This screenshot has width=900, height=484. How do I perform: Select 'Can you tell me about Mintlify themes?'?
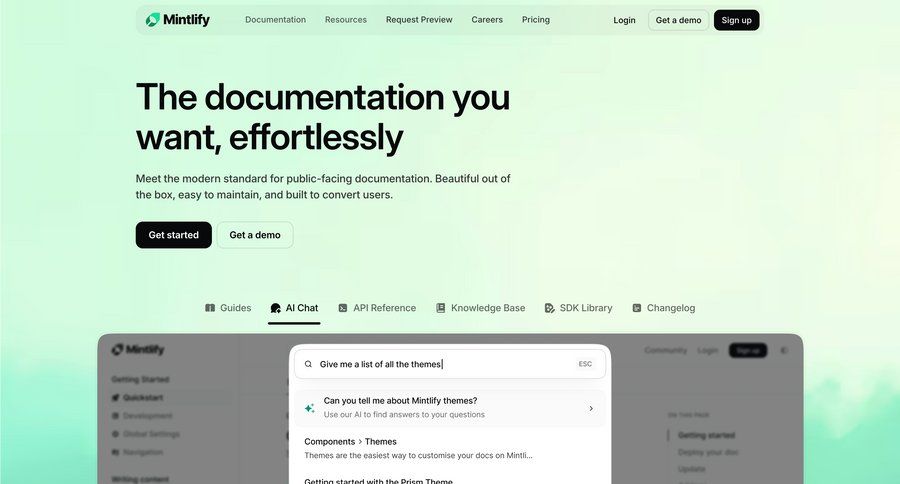coord(450,408)
